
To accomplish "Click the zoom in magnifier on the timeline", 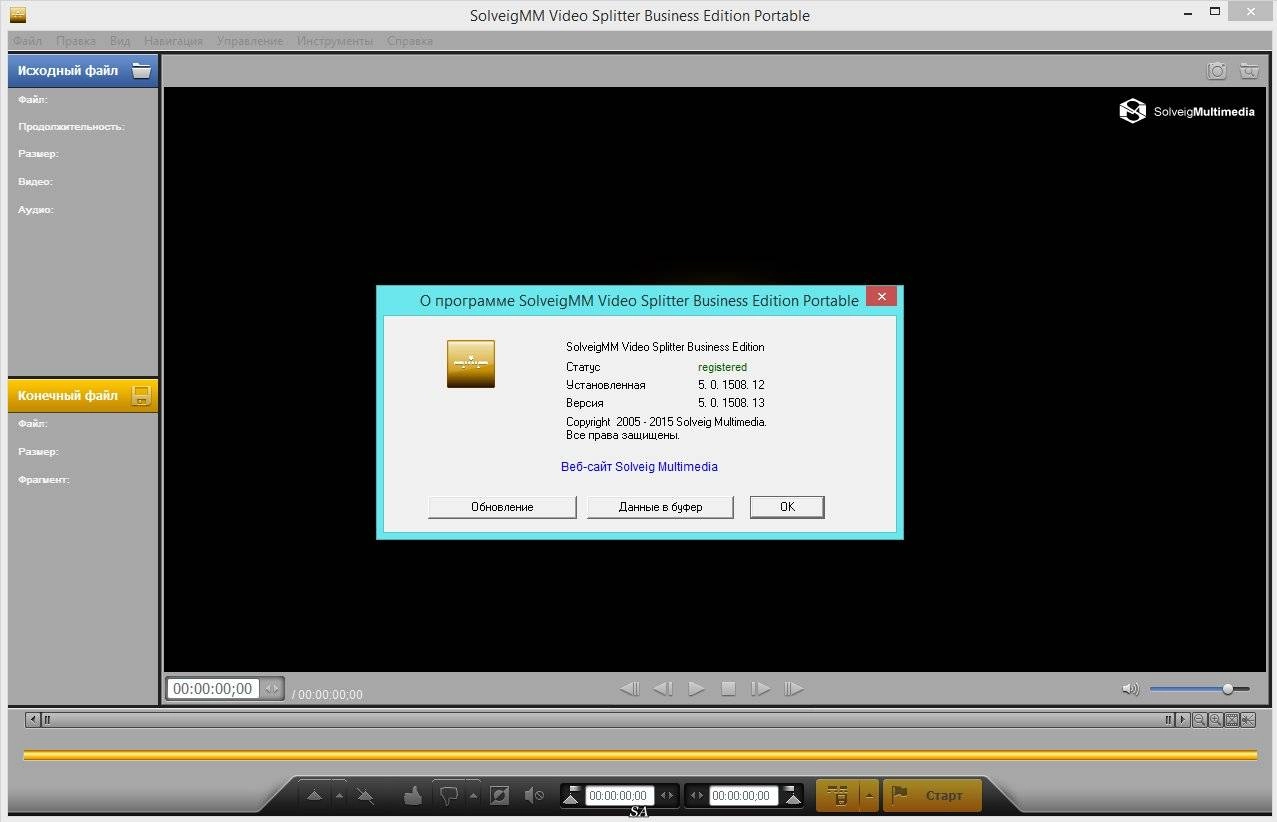I will [x=1215, y=720].
